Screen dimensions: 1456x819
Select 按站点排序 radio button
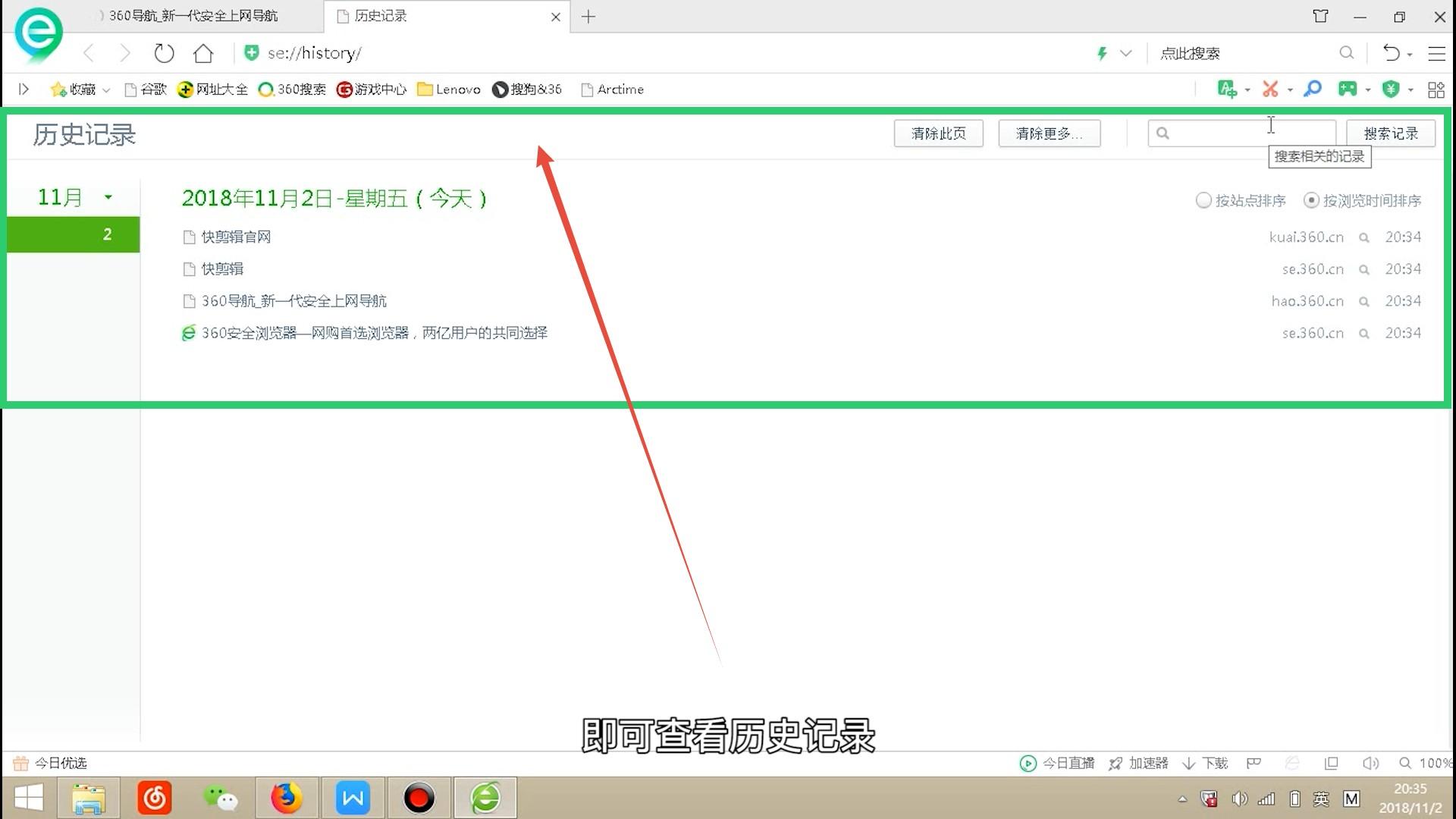(1203, 200)
